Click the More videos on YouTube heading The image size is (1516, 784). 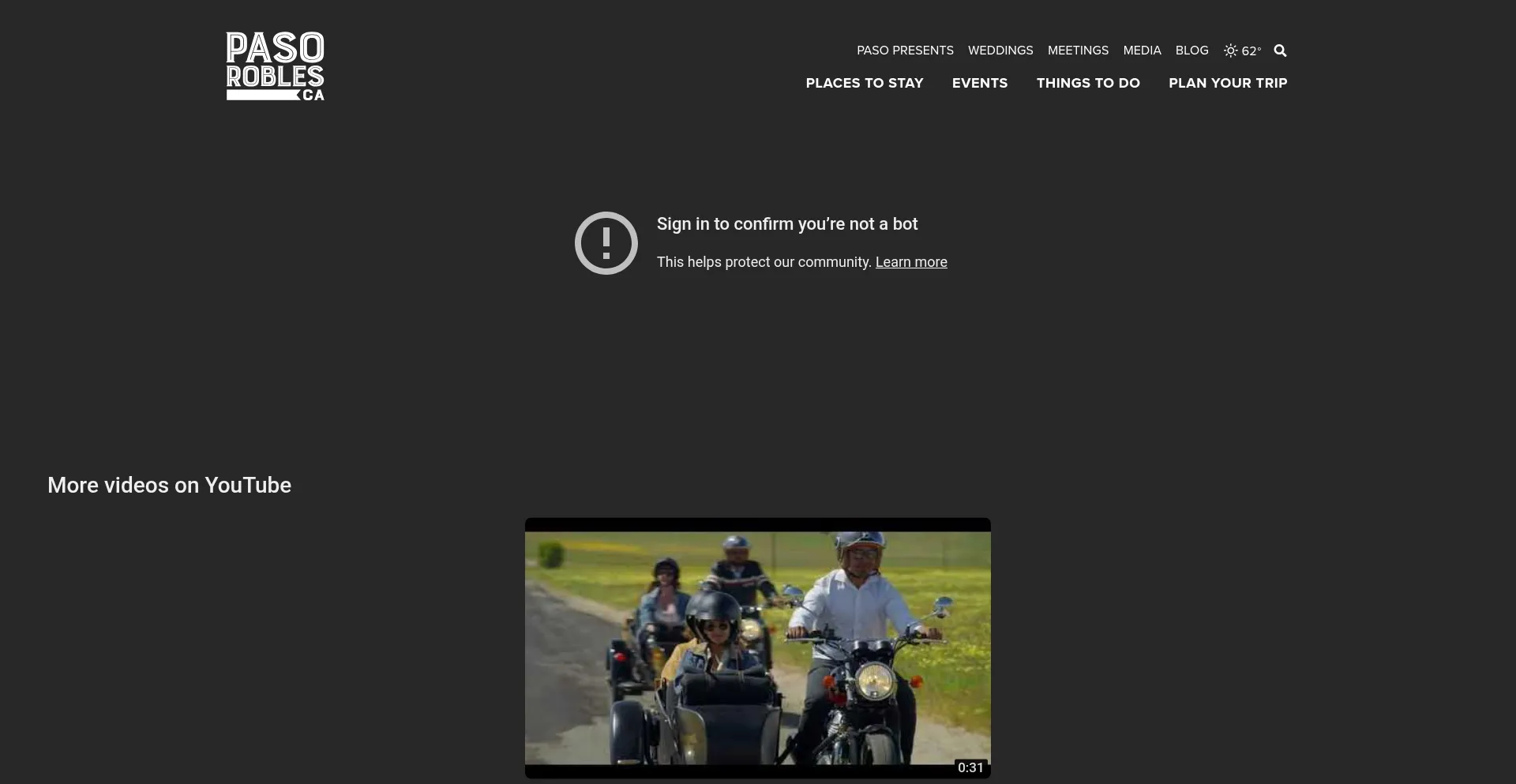click(x=169, y=485)
